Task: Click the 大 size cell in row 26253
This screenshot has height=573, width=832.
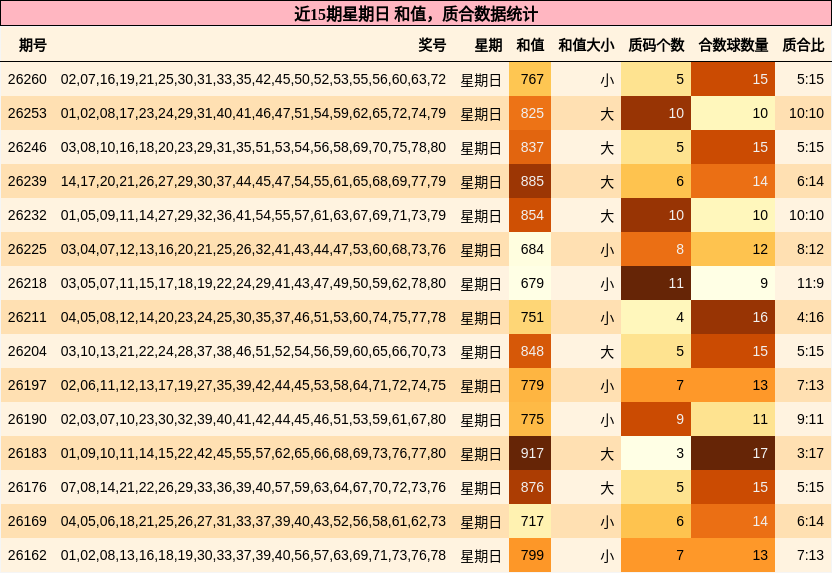Action: [607, 114]
